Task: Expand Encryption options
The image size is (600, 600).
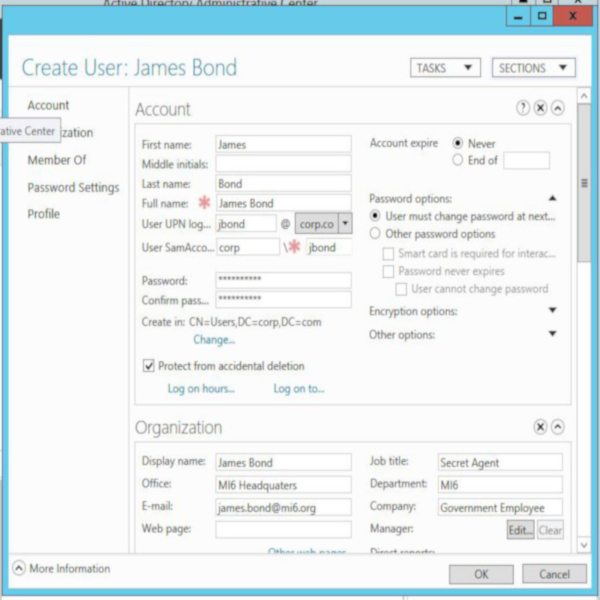Action: tap(552, 310)
